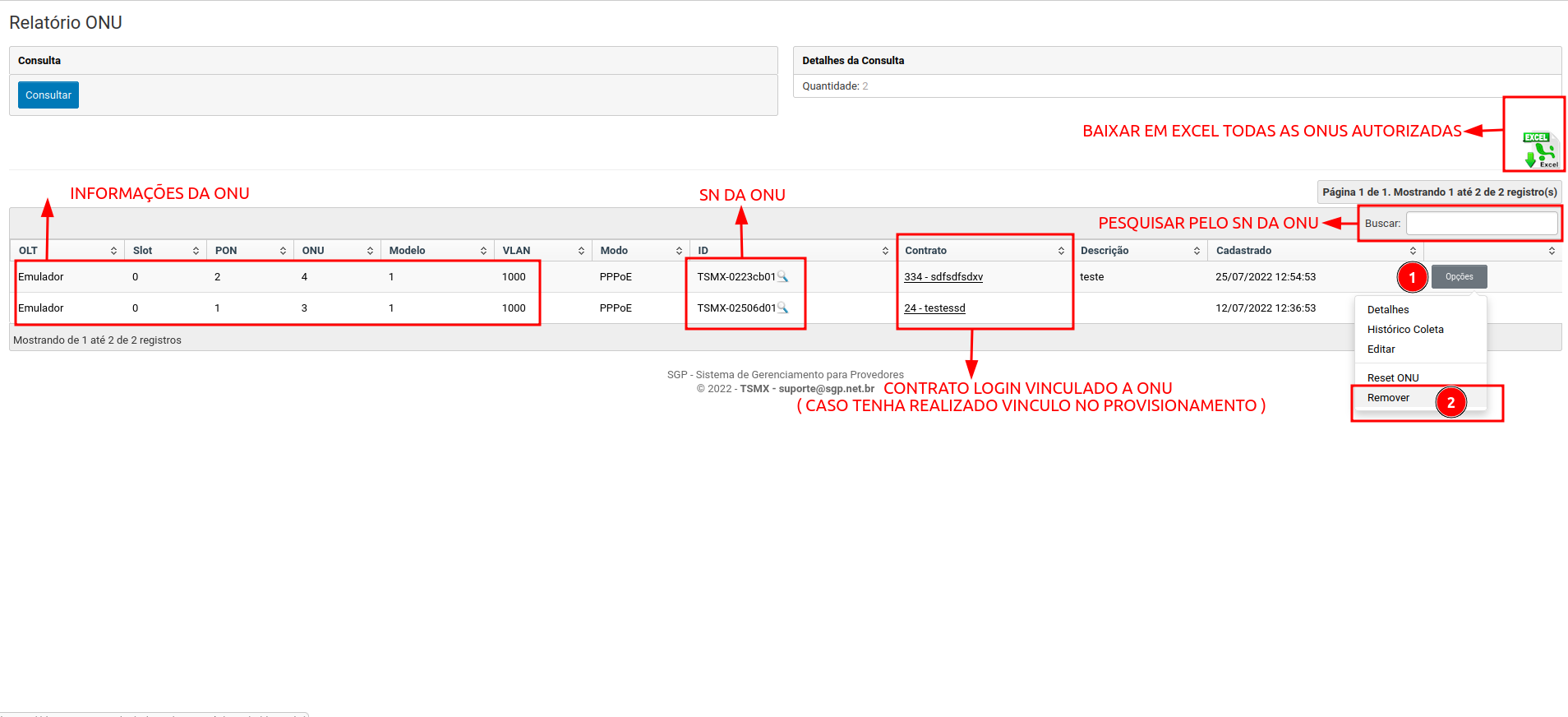The width and height of the screenshot is (1568, 717).
Task: Sort table by Contrato column
Action: [983, 251]
